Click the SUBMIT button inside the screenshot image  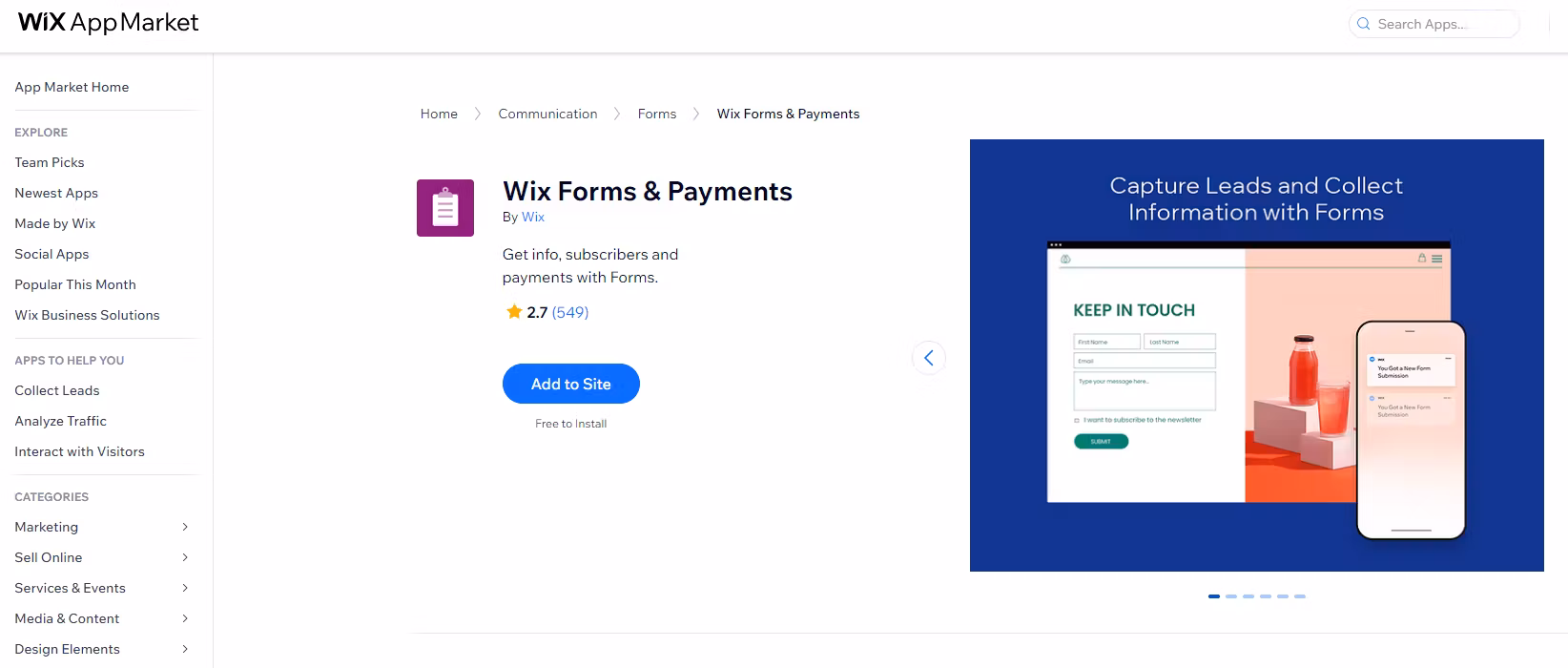[x=1101, y=441]
